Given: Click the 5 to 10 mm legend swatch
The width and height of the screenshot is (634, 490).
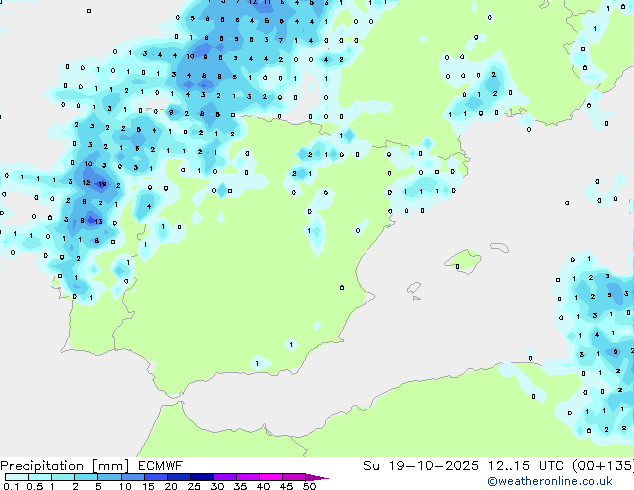Looking at the screenshot, I should [x=109, y=477].
